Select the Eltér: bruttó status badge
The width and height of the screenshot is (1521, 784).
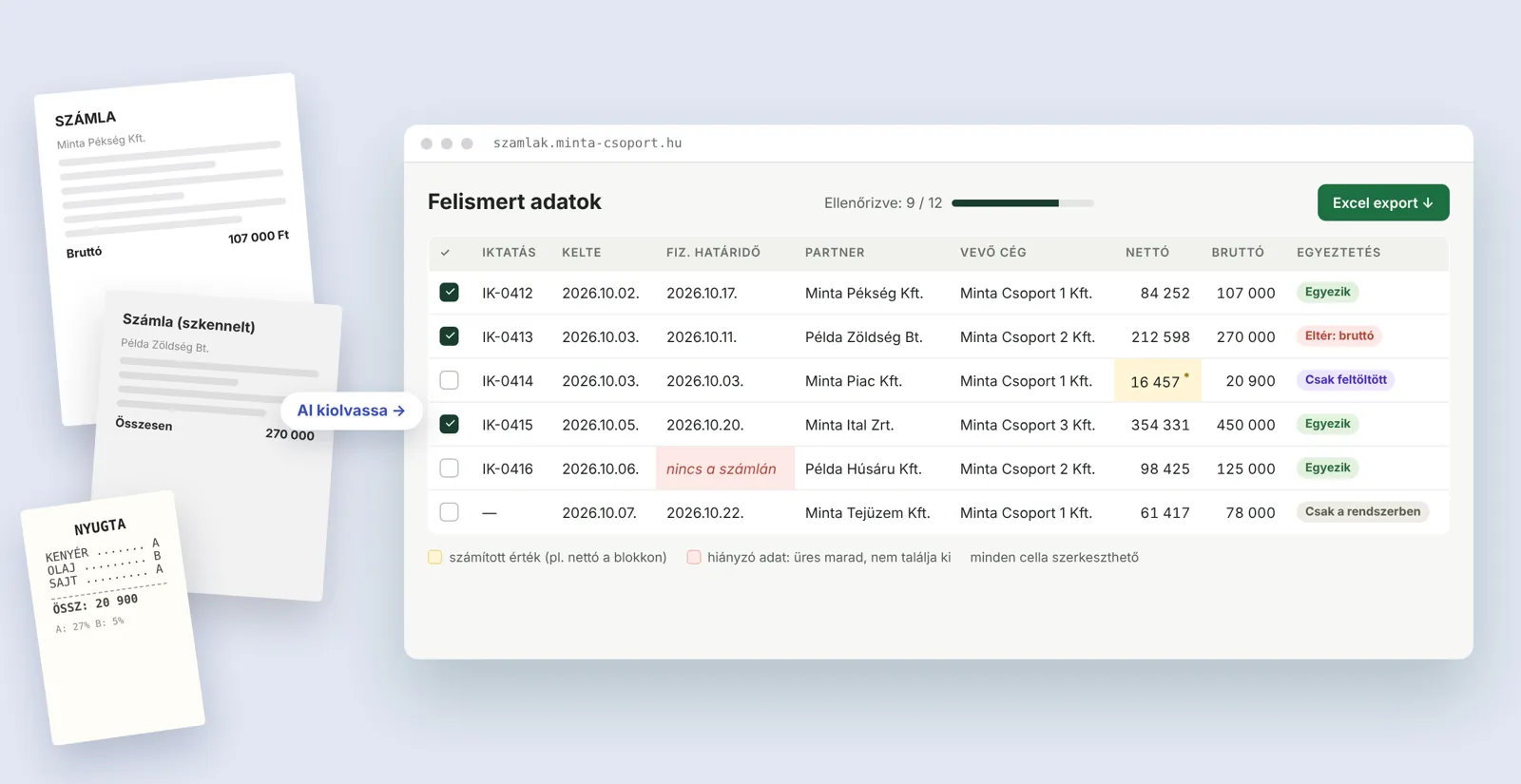tap(1338, 335)
